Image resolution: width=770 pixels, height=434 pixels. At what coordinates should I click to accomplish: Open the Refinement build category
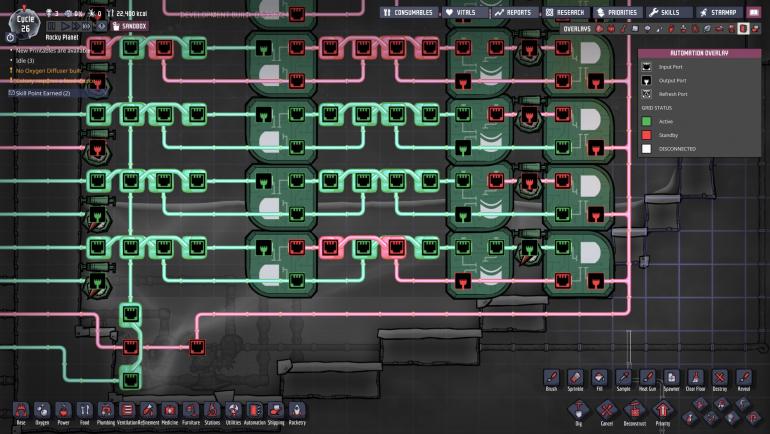[x=148, y=413]
